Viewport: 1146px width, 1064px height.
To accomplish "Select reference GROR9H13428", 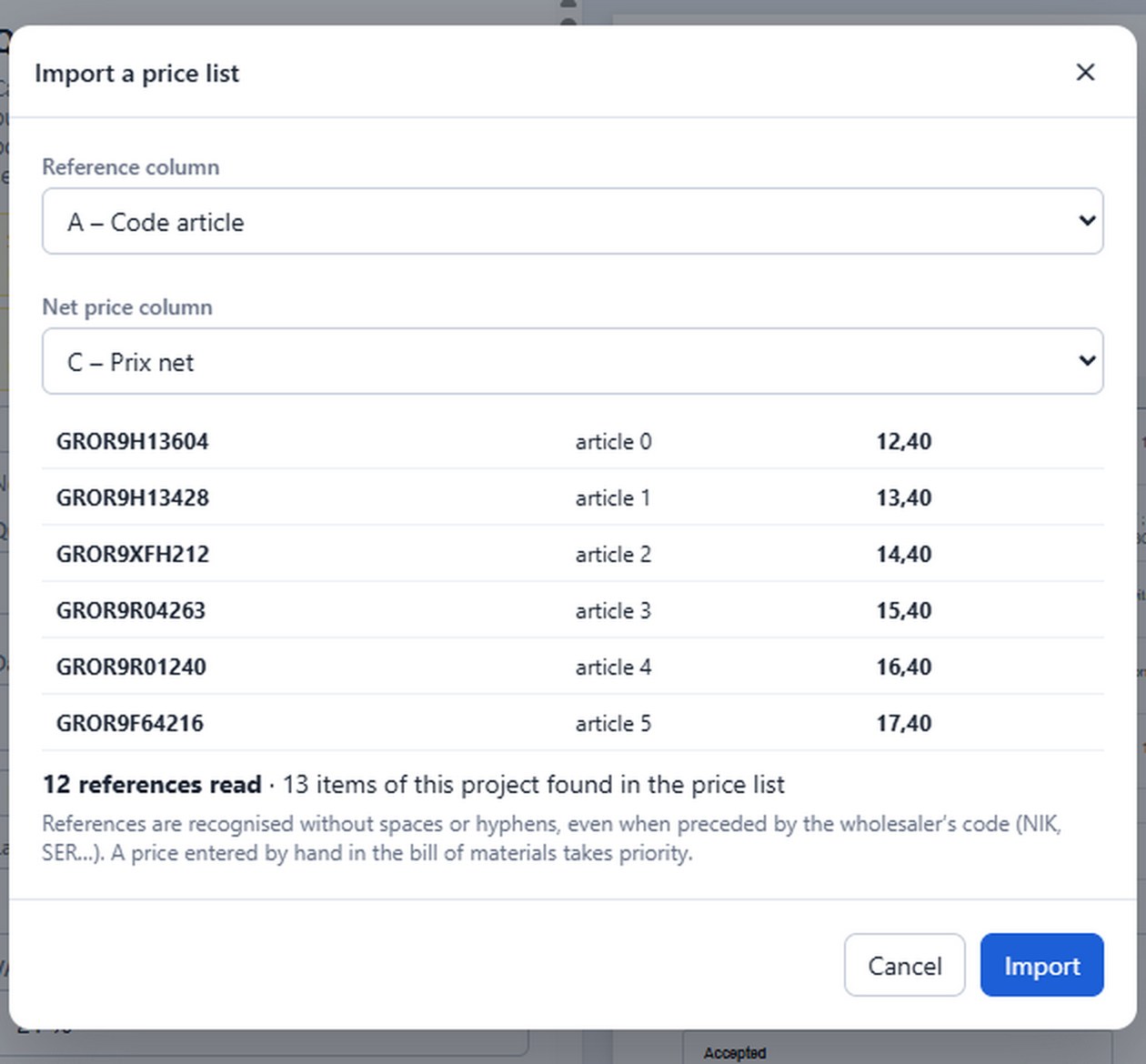I will tap(133, 498).
